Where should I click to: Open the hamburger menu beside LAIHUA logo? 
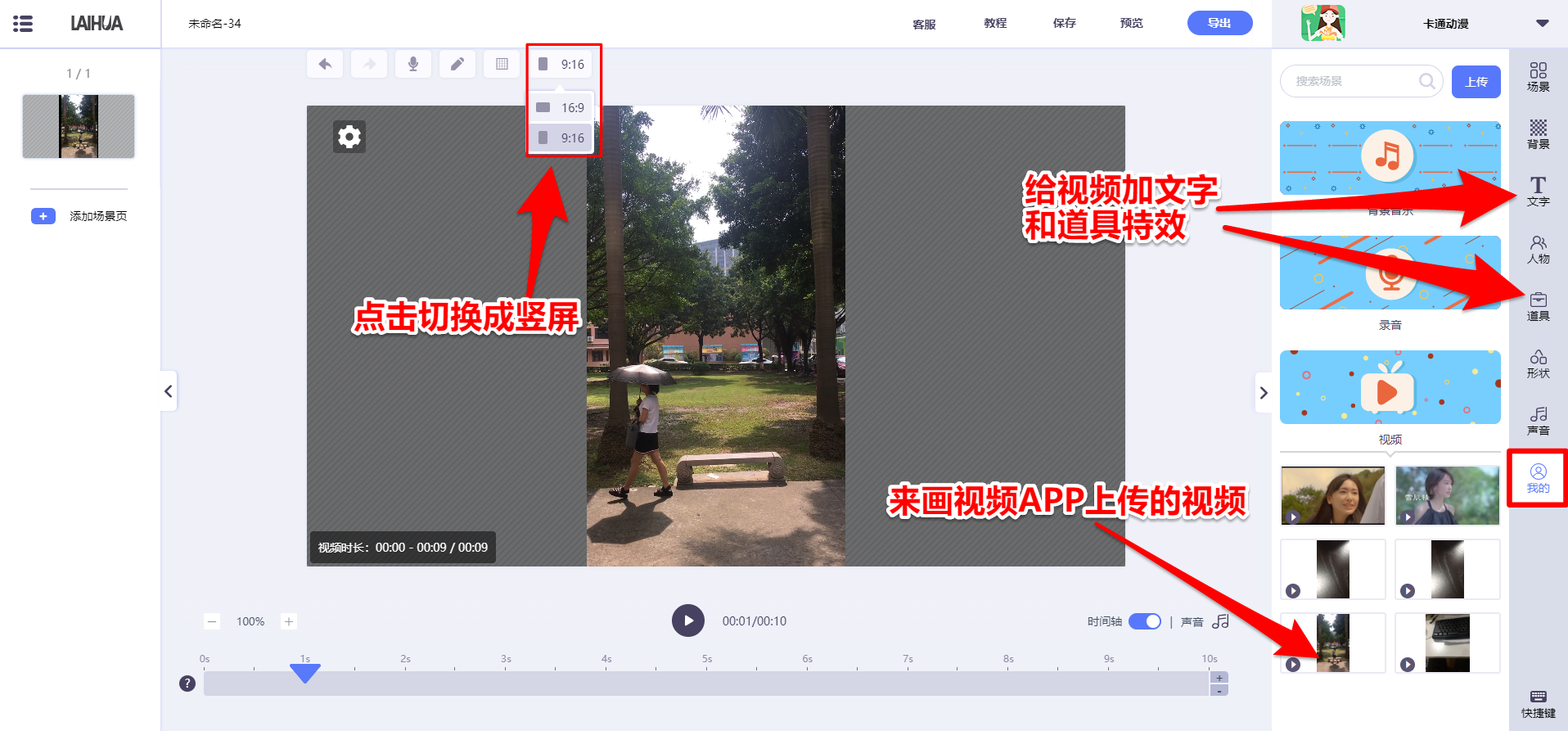coord(23,24)
